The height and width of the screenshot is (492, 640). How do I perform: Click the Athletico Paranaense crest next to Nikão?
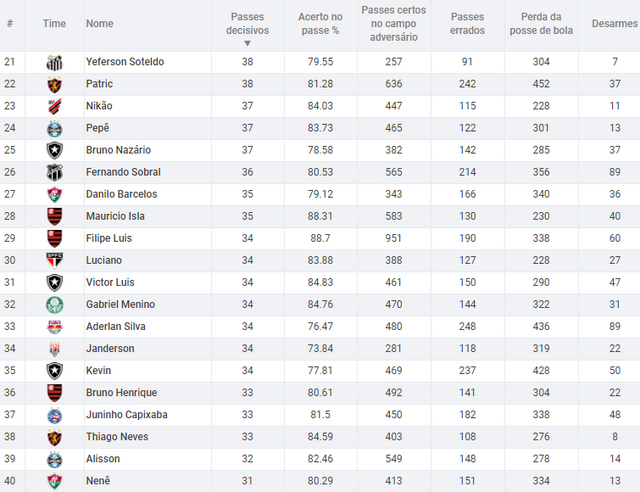point(54,107)
